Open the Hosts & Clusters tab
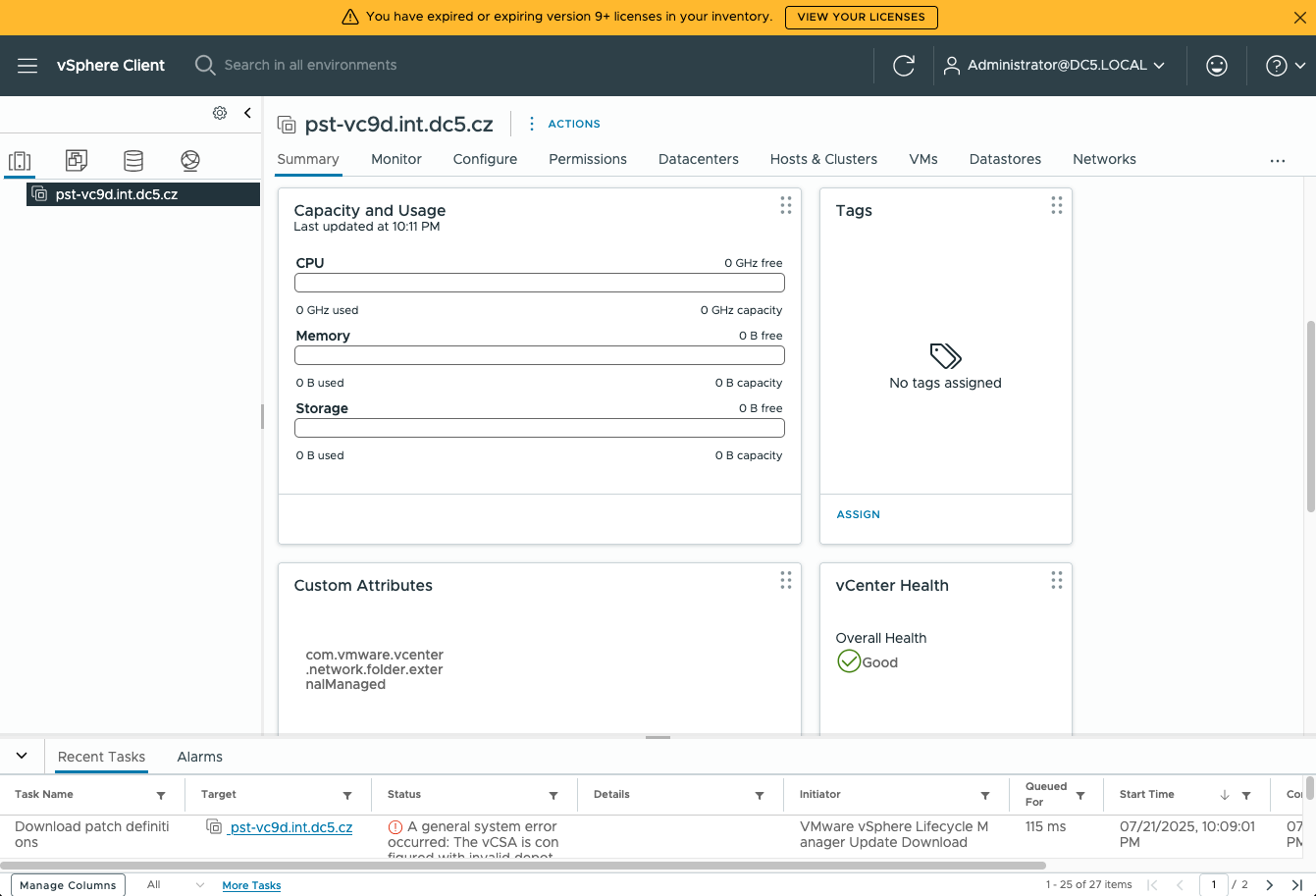The width and height of the screenshot is (1316, 896). [x=823, y=159]
